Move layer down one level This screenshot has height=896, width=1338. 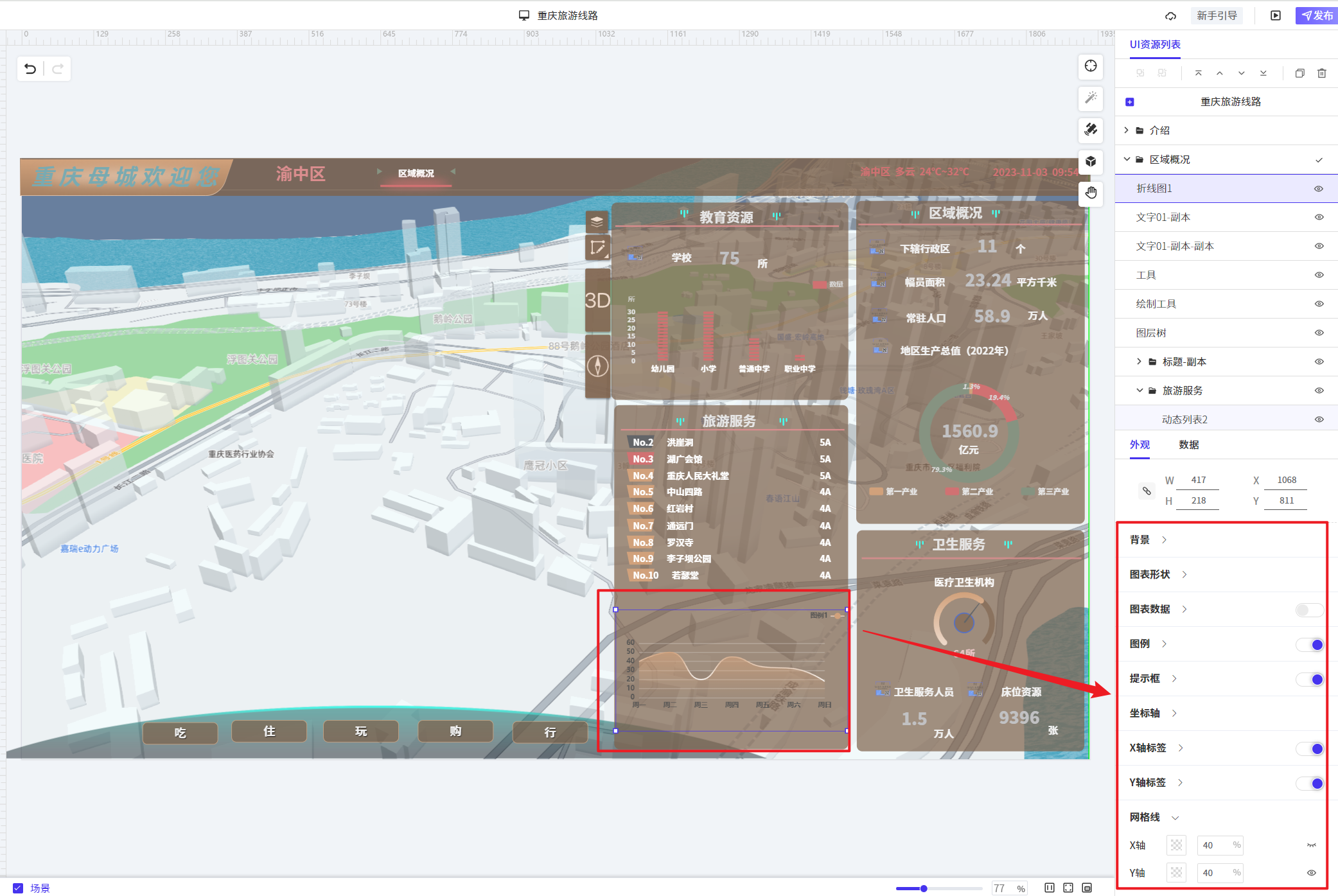[1242, 73]
